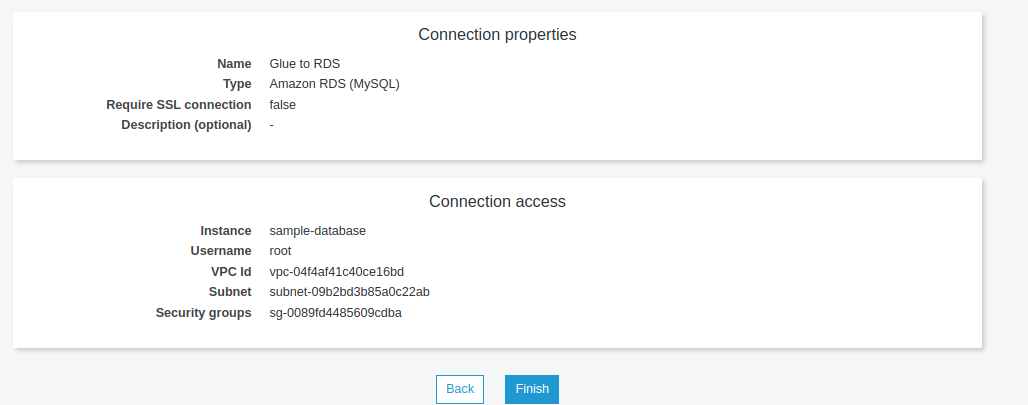
Task: Click the 'Type' field label
Action: point(237,84)
